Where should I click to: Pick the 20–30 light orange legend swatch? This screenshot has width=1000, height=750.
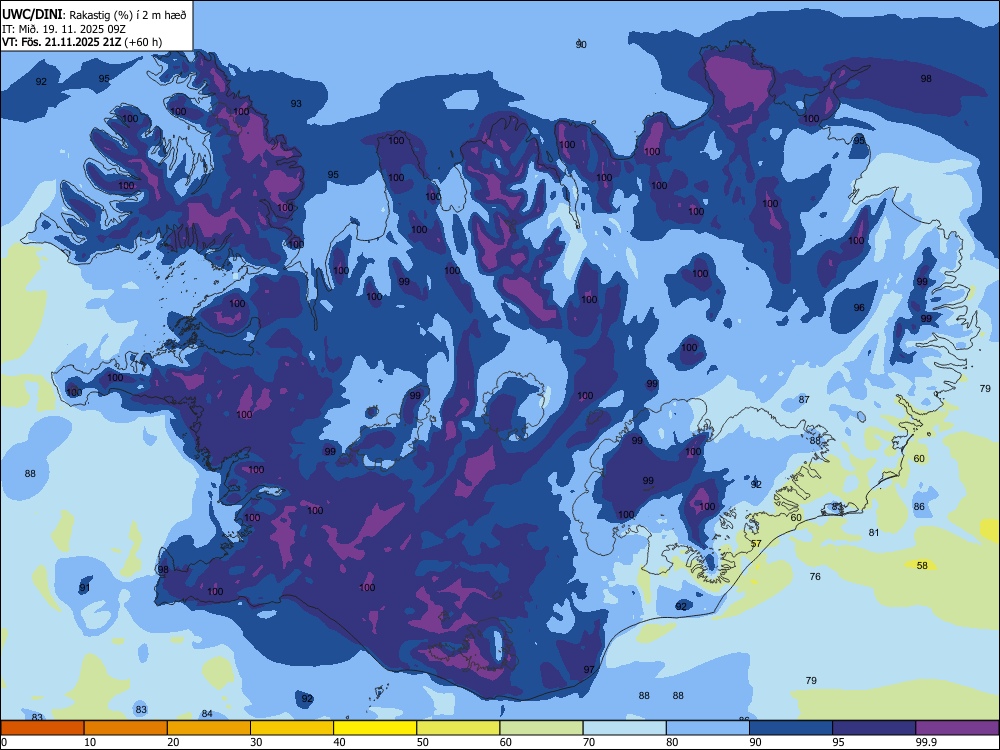[x=209, y=728]
